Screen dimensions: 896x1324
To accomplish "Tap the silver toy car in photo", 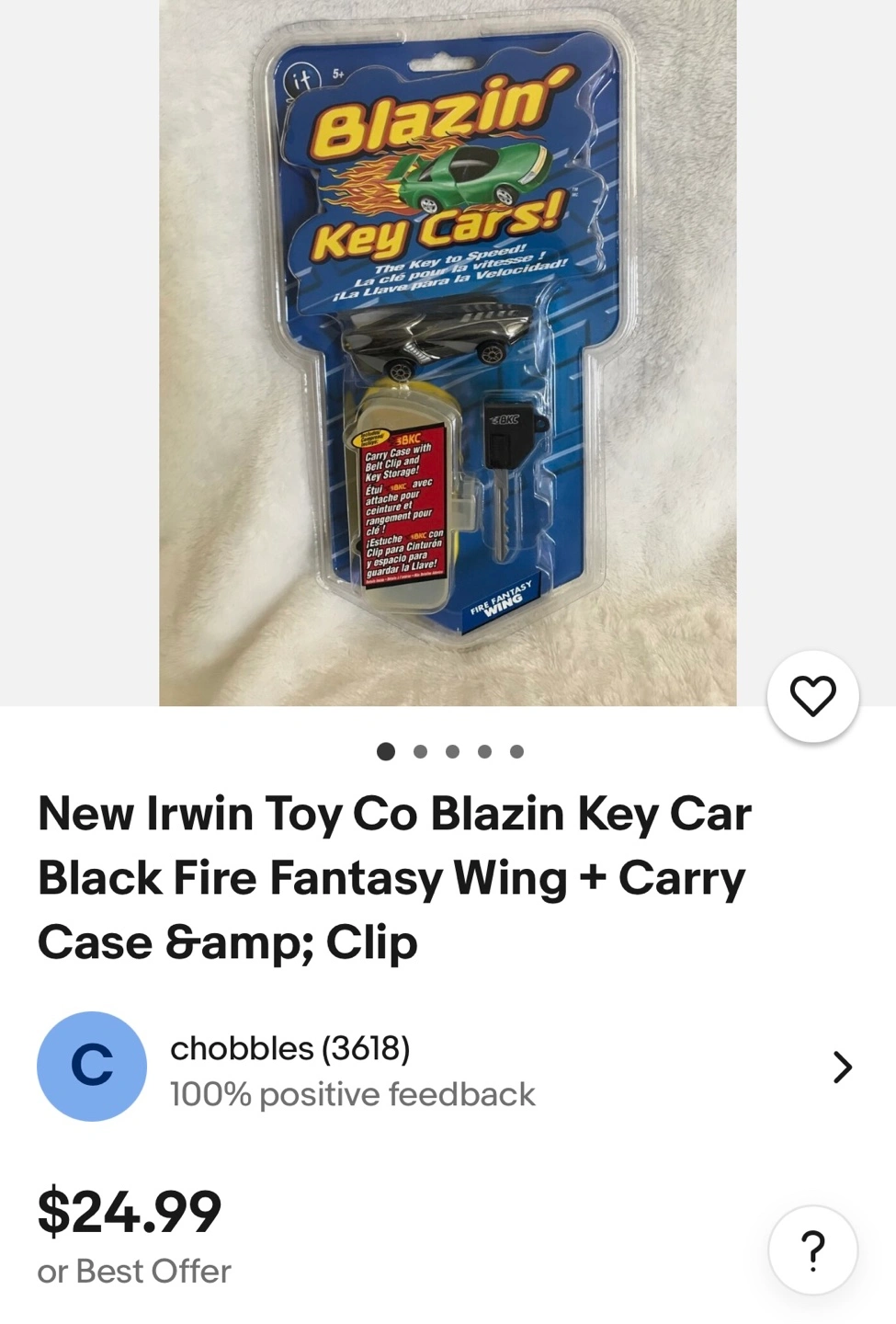I will [x=436, y=338].
